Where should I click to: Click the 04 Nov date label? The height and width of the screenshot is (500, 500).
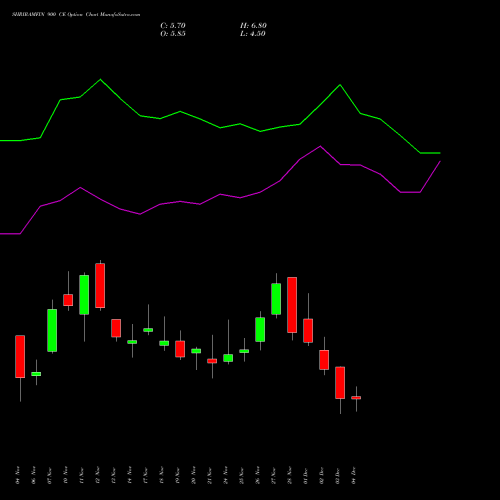(18, 475)
